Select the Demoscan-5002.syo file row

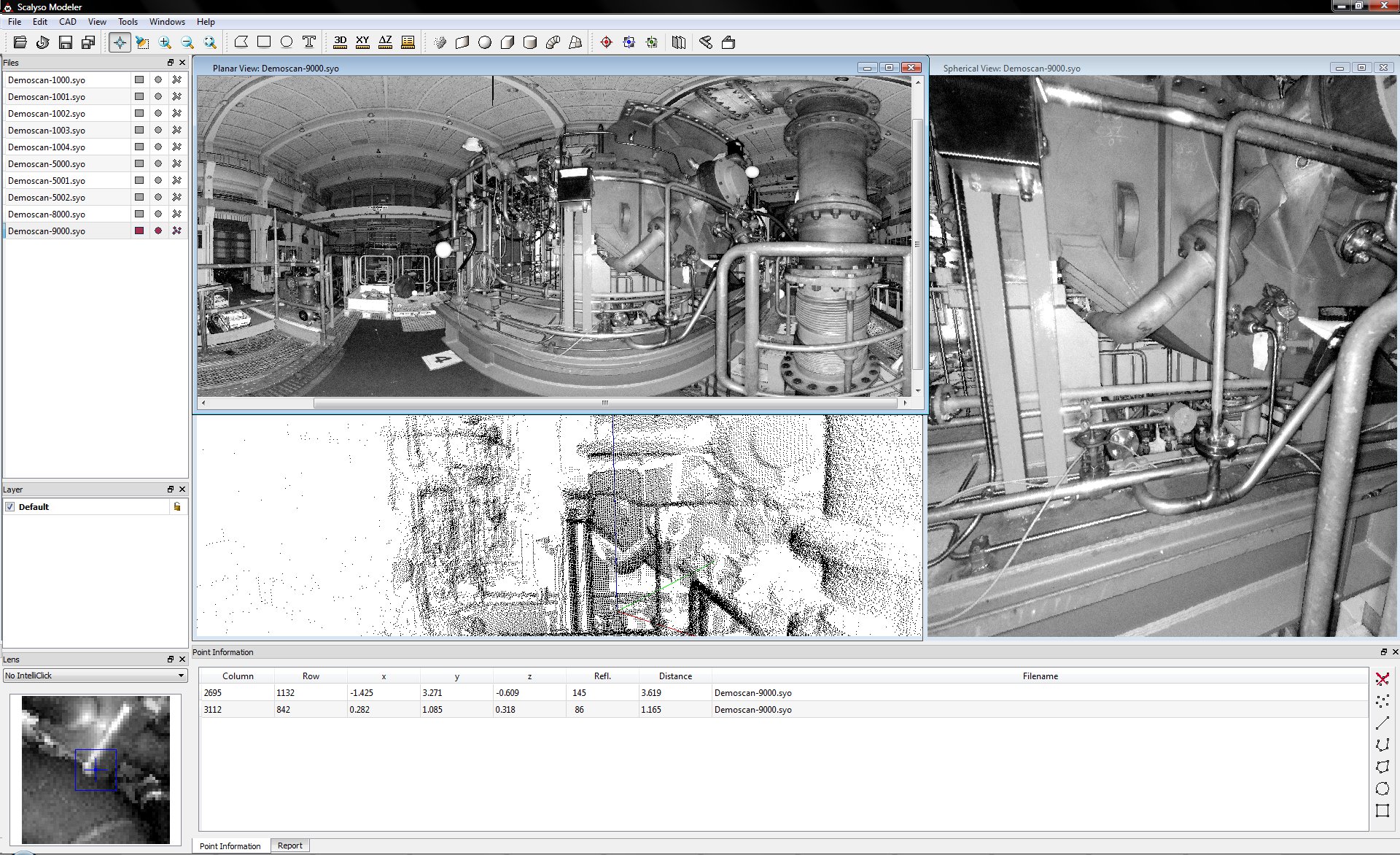96,197
